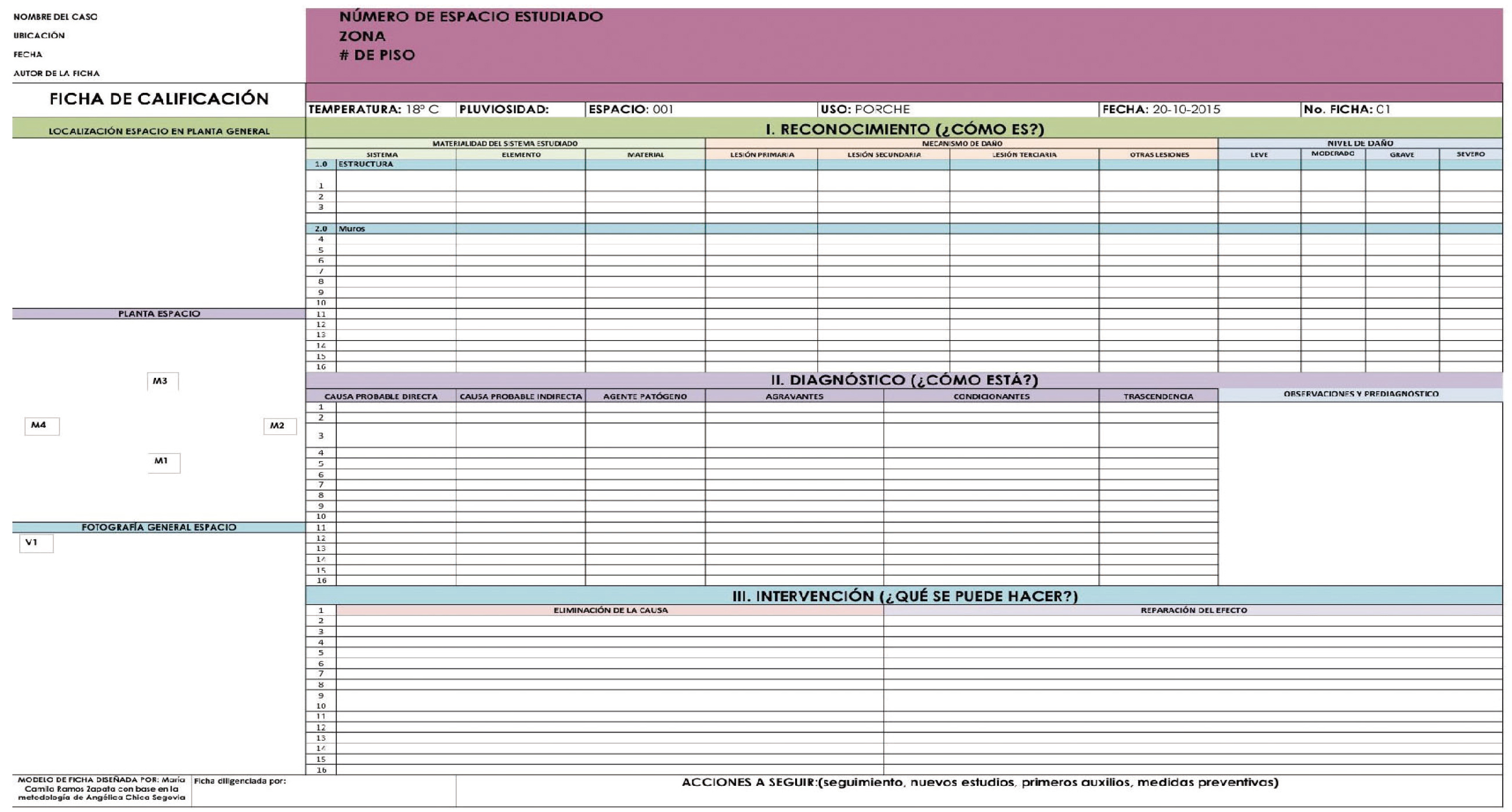Select the 'M1' wall label box
Screen dimensions: 1512x812
tap(164, 462)
